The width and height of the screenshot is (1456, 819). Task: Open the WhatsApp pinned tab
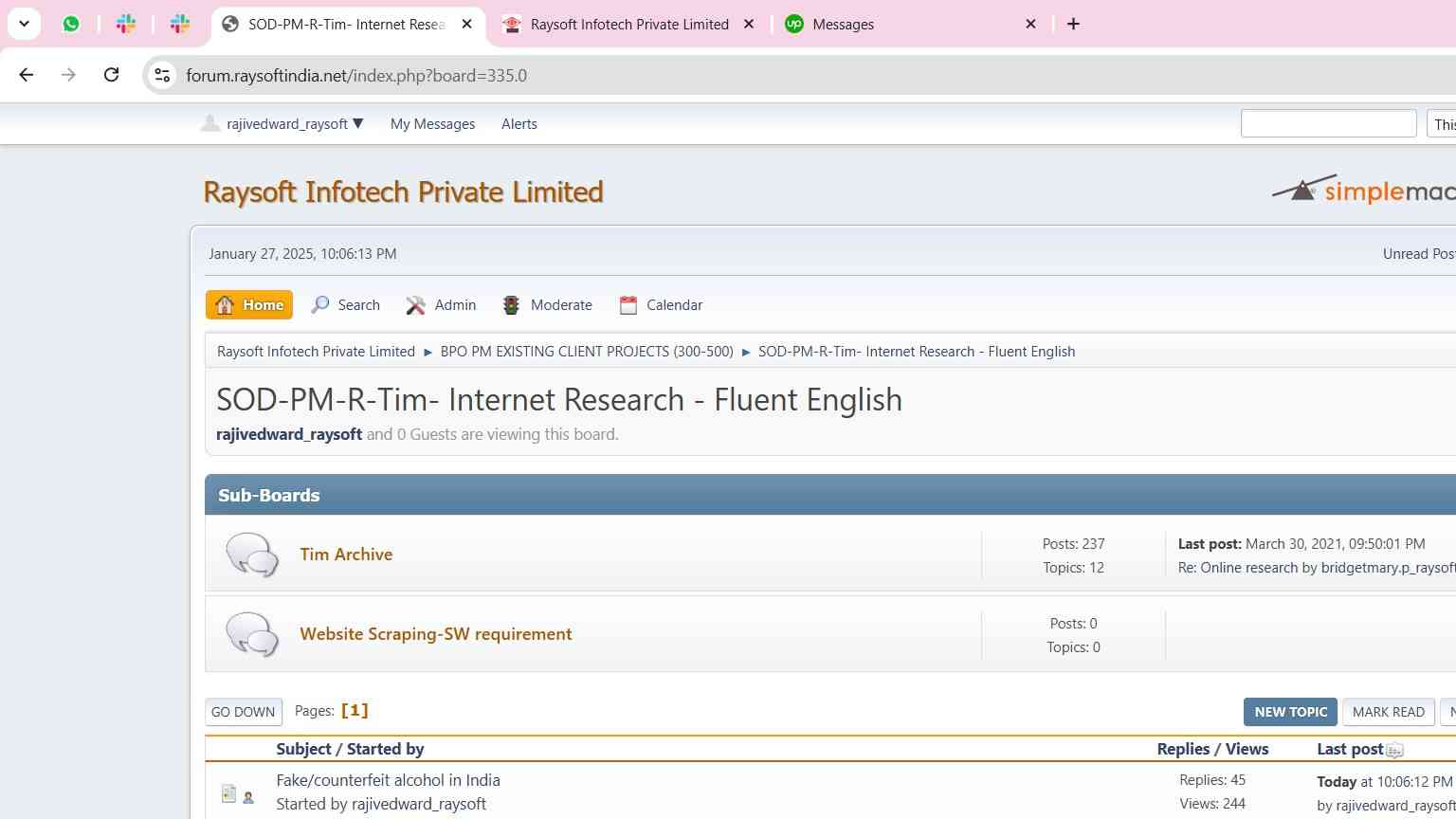coord(71,24)
